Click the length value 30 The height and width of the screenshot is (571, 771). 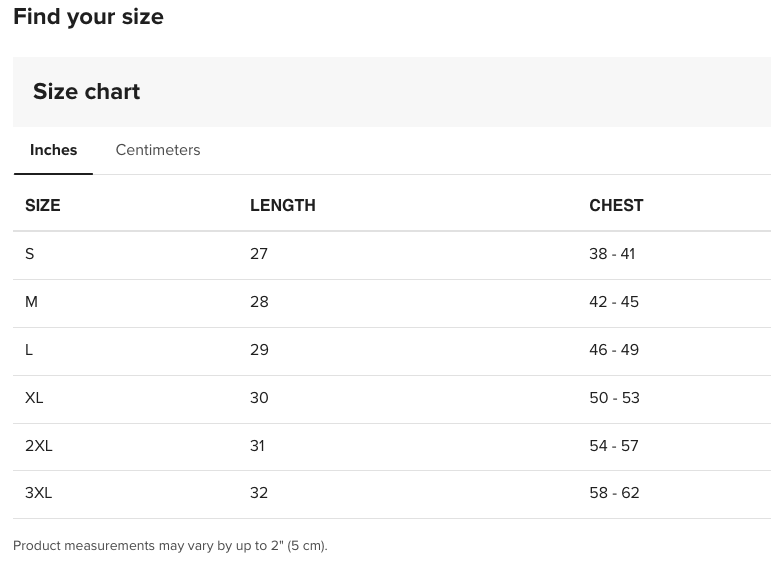[259, 398]
